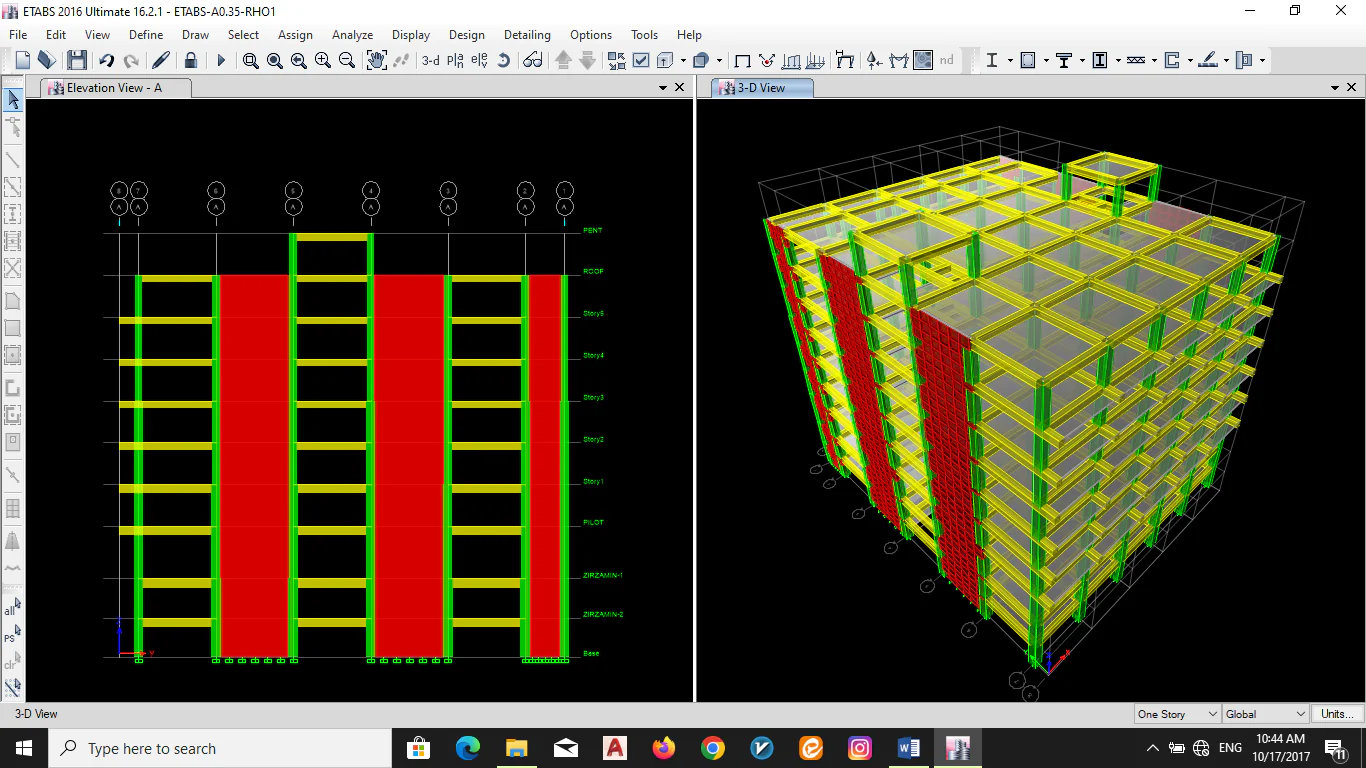Click the Save model floppy icon
This screenshot has height=768, width=1366.
76,61
